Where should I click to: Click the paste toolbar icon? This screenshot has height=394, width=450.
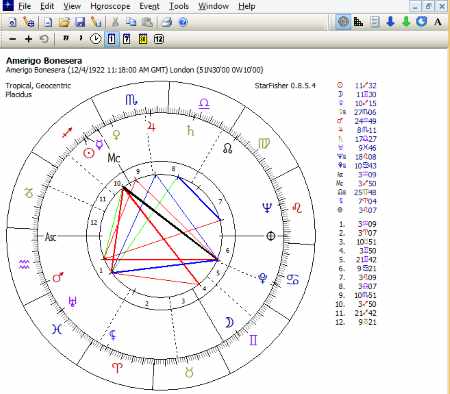[x=147, y=22]
